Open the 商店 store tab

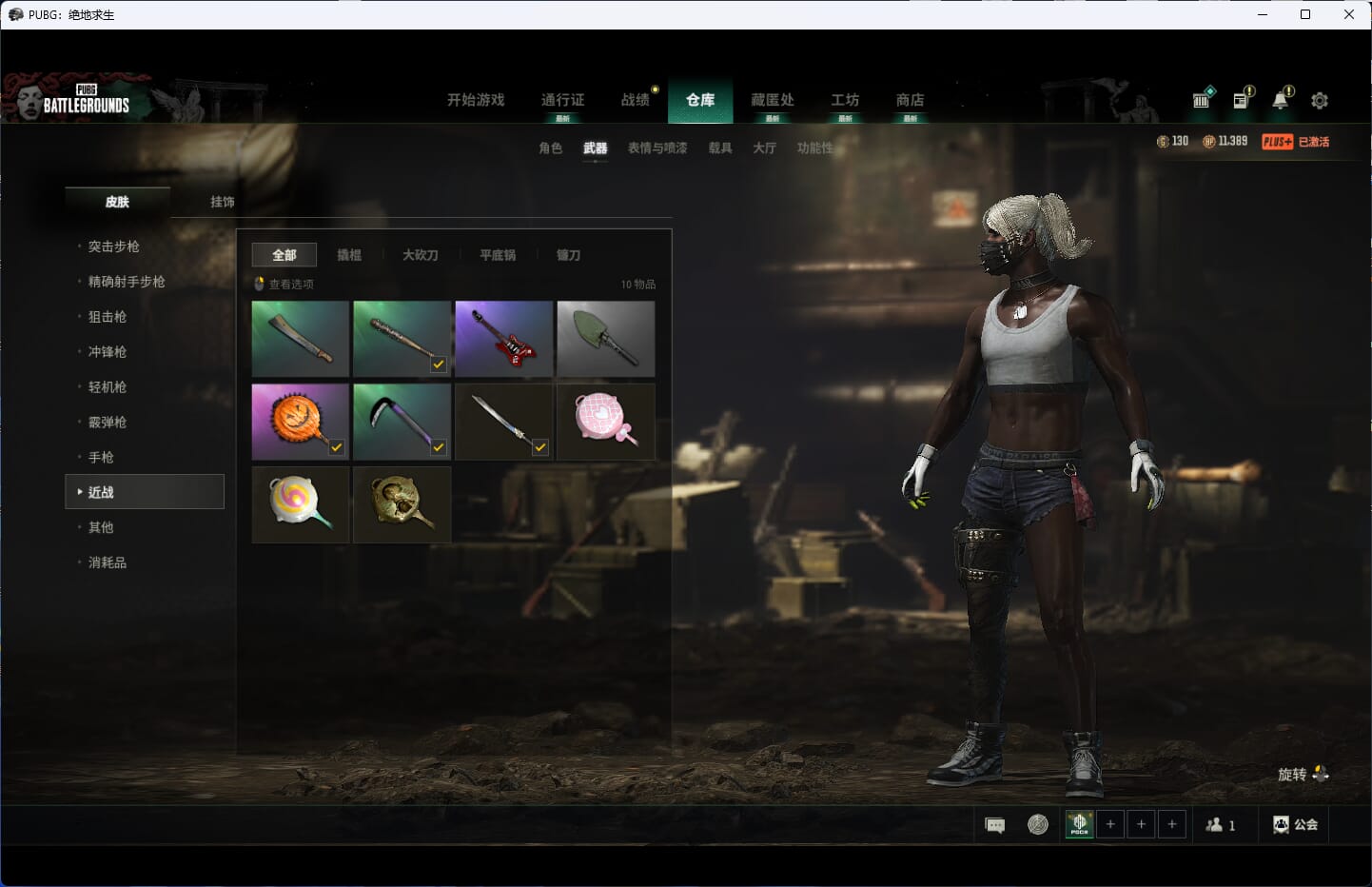(x=911, y=101)
